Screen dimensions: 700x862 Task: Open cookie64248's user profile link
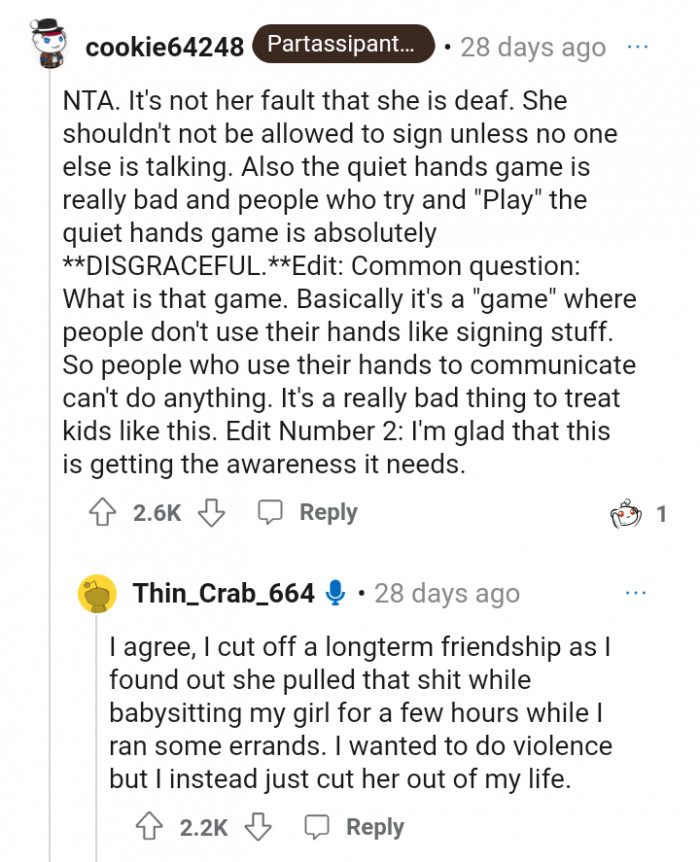coord(165,47)
